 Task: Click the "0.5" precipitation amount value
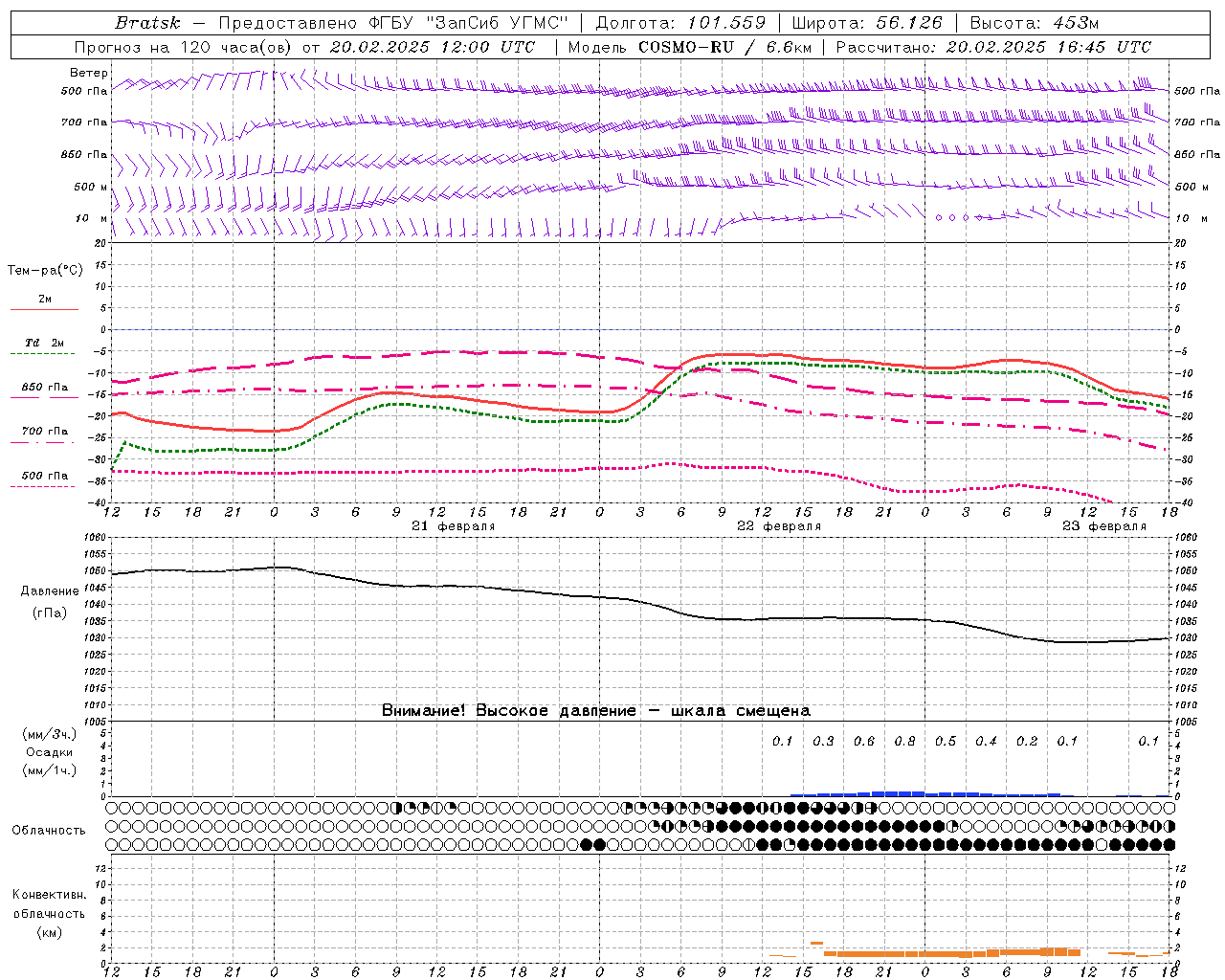[x=946, y=742]
